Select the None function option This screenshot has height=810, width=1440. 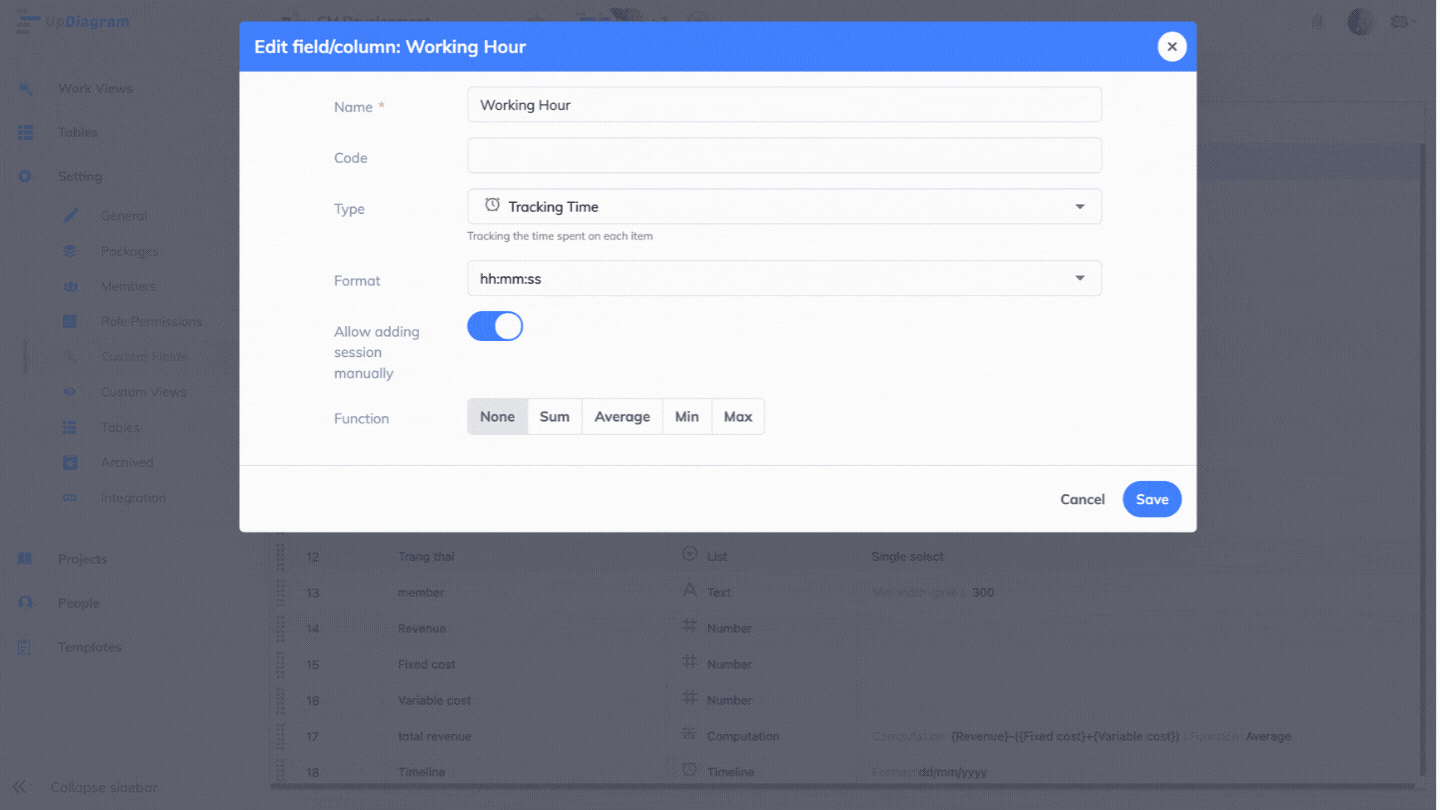497,417
